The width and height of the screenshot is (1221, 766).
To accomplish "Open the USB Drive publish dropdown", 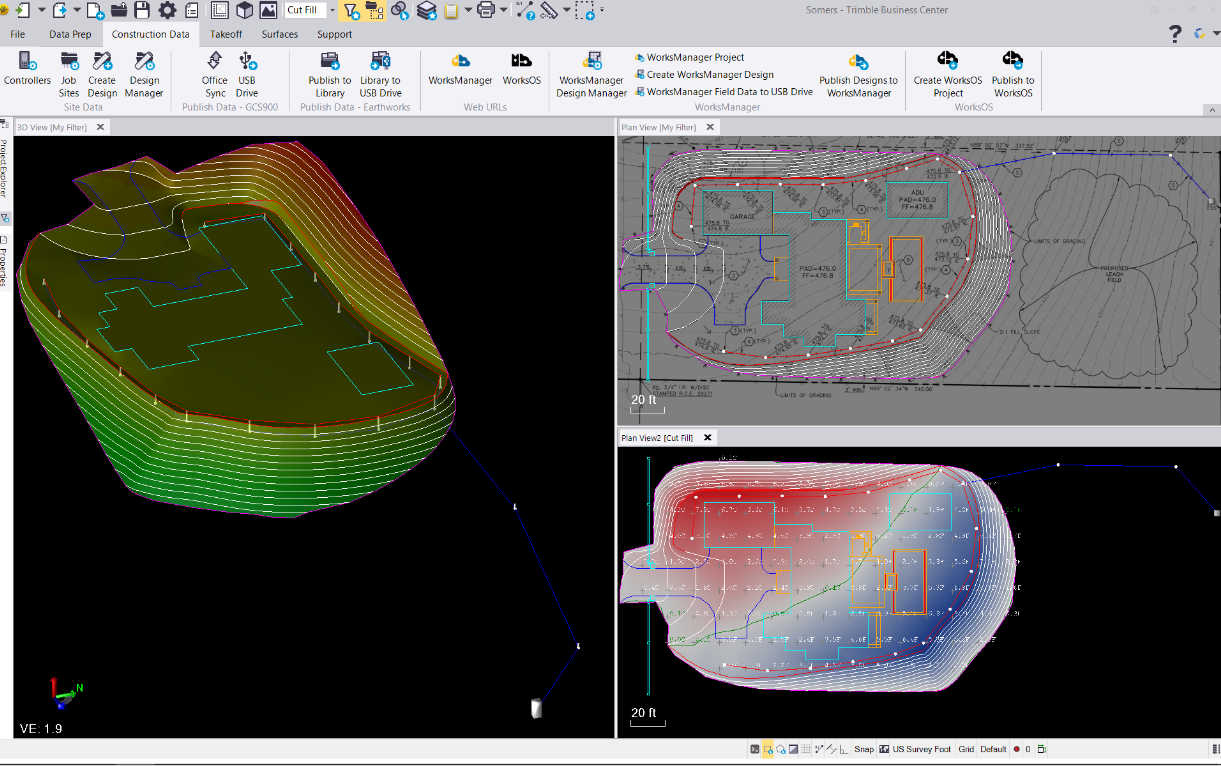I will pyautogui.click(x=246, y=75).
